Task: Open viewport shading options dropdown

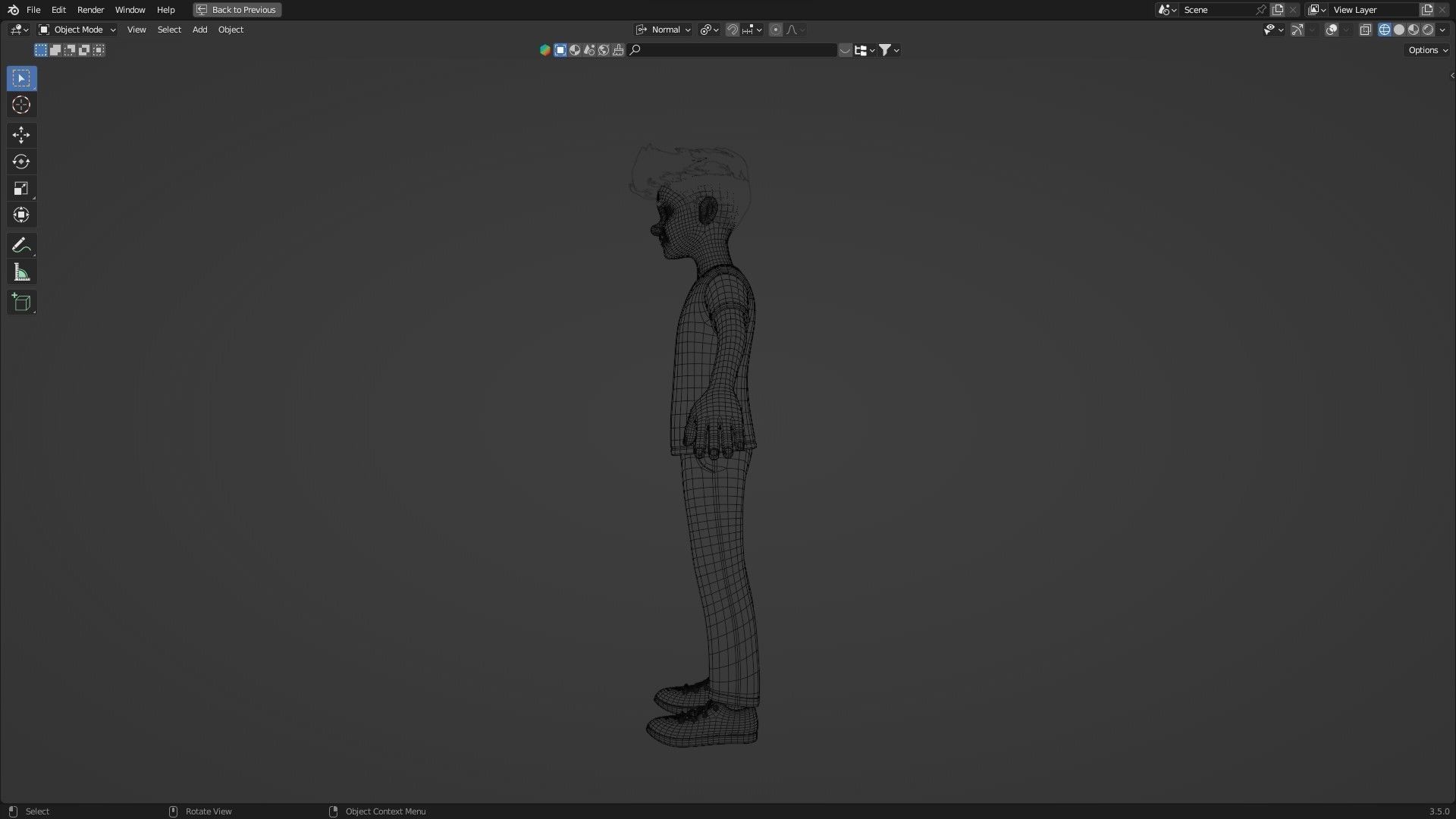Action: click(1442, 30)
